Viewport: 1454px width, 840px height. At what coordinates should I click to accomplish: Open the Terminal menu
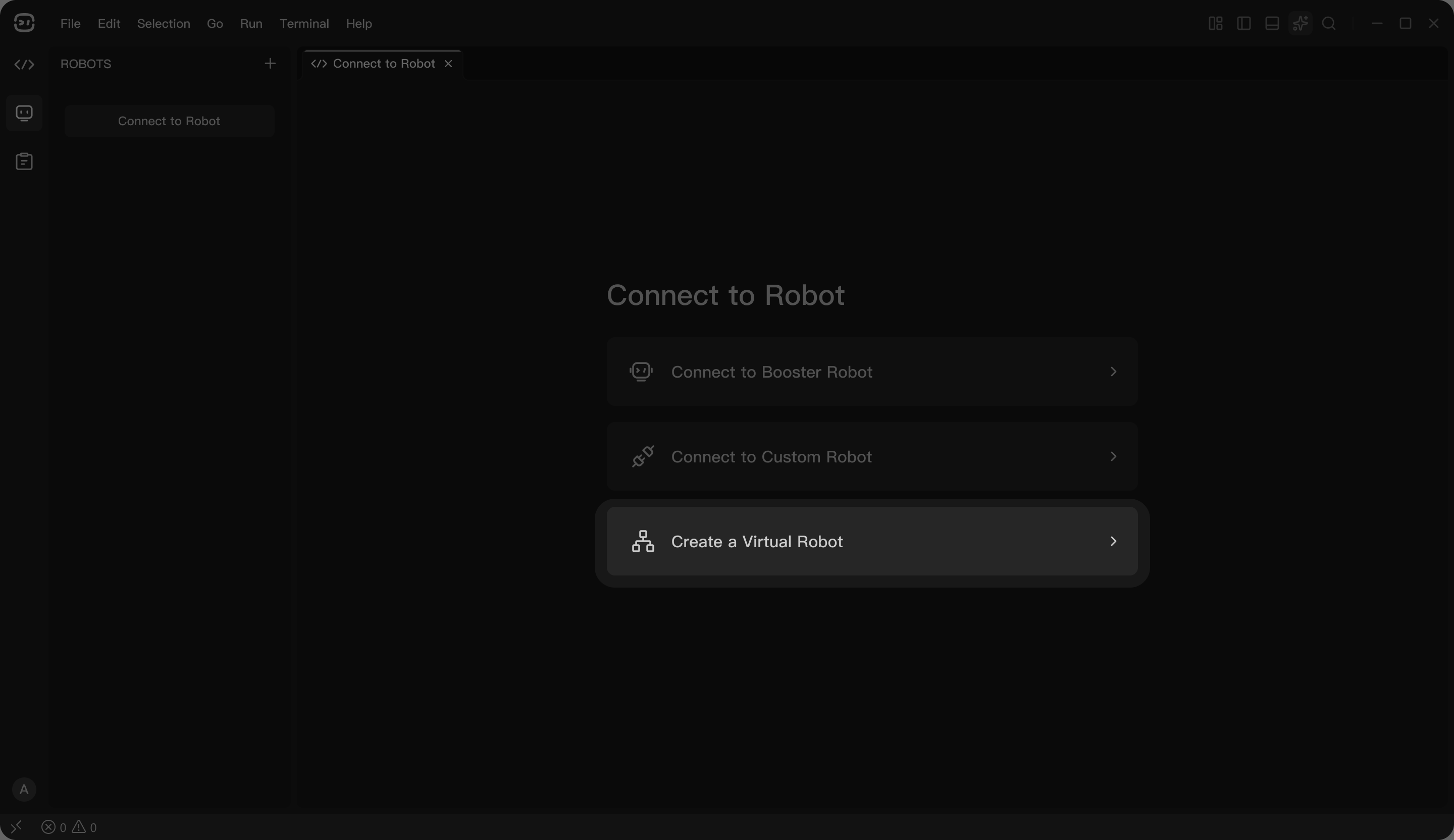point(304,24)
